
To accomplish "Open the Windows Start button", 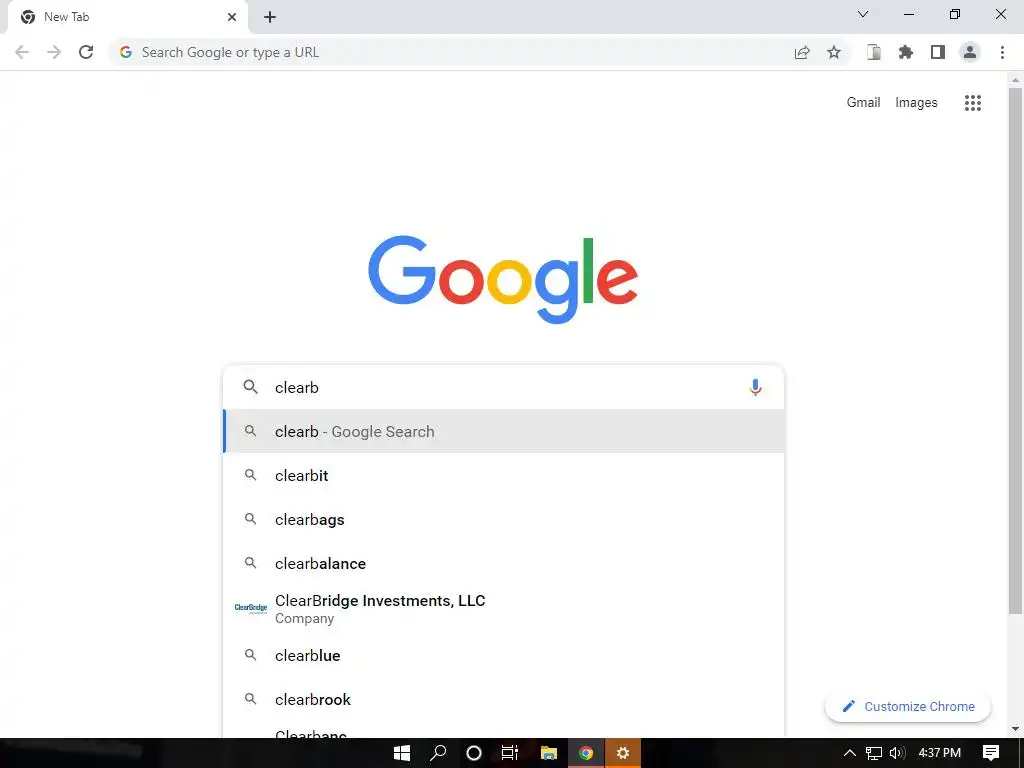I will (402, 753).
